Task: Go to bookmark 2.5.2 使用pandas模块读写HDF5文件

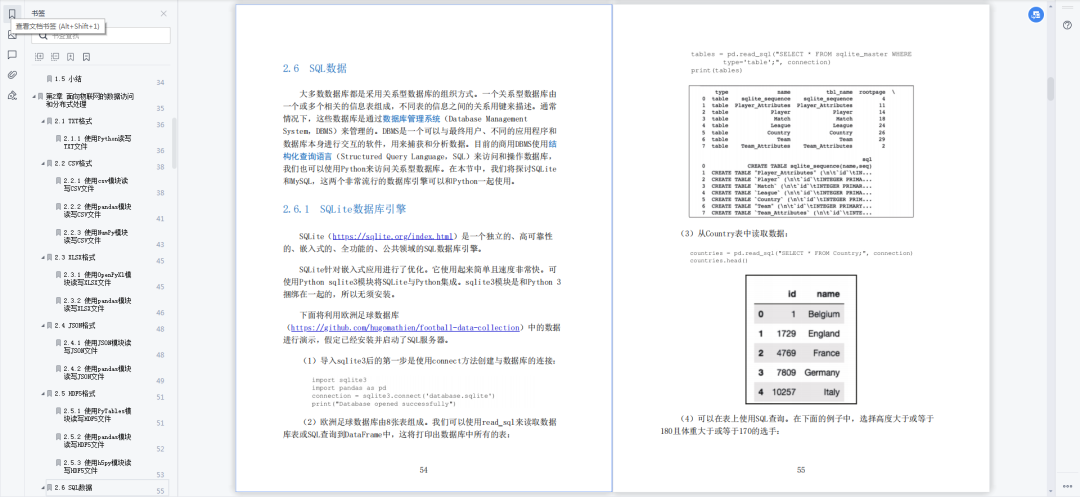Action: 98,441
